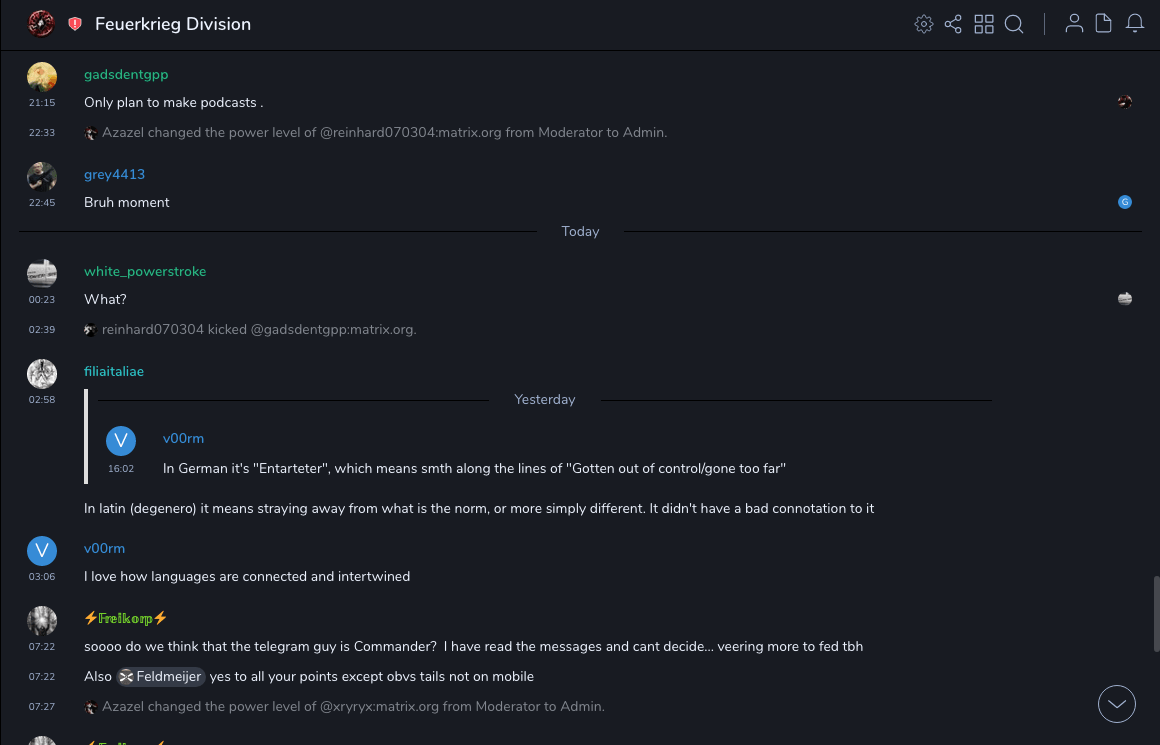Click the room avatar in header
The image size is (1160, 745).
(41, 24)
